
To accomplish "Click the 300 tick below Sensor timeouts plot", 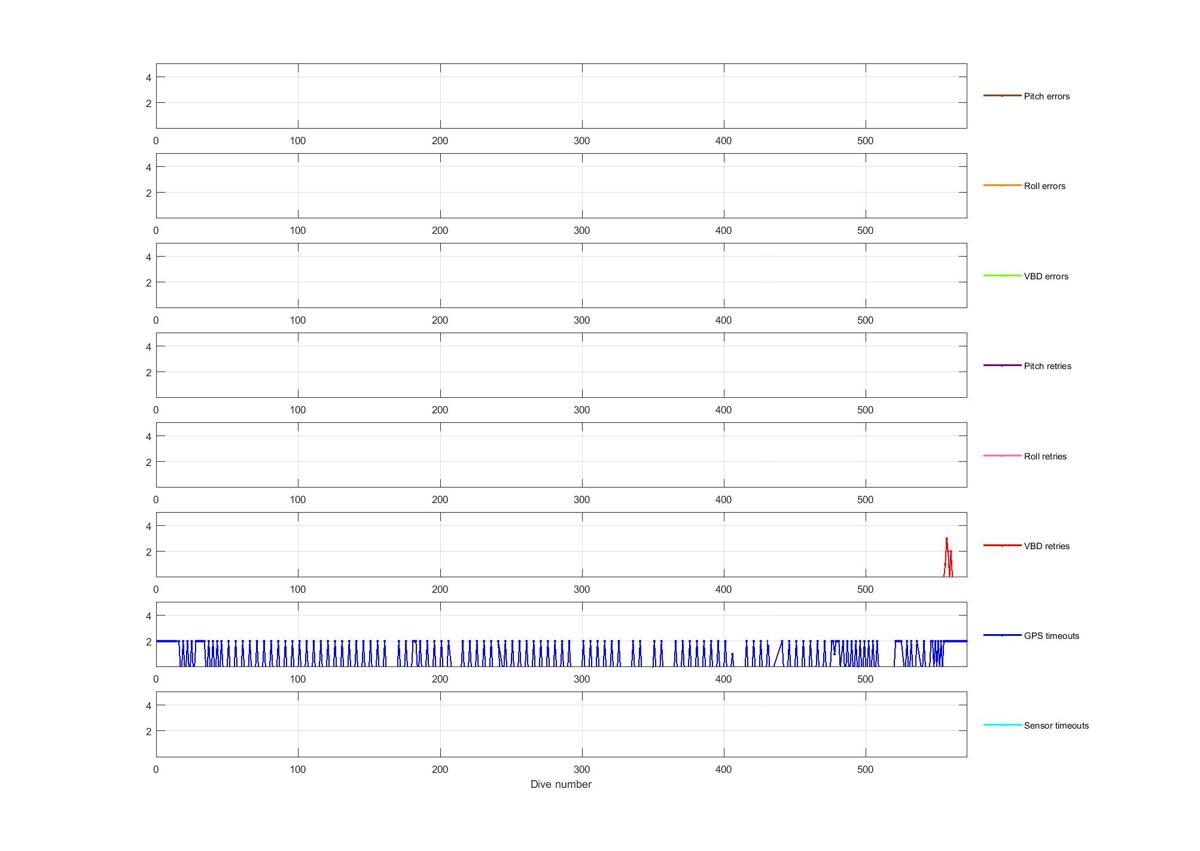I will click(x=582, y=770).
